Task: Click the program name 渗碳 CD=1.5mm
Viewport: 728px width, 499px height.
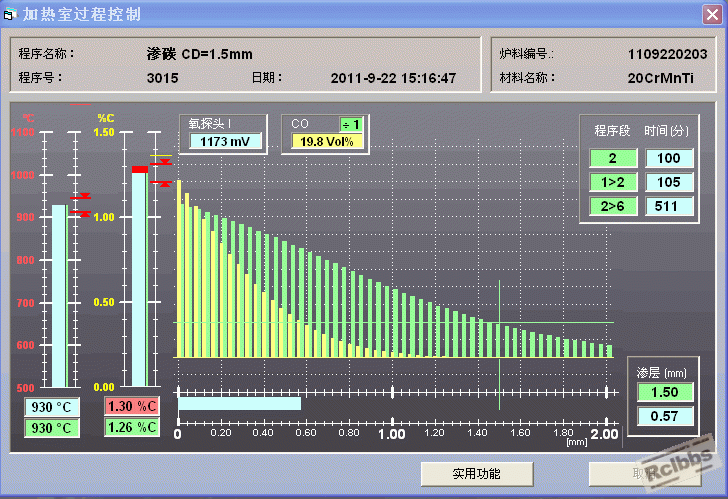Action: 200,54
